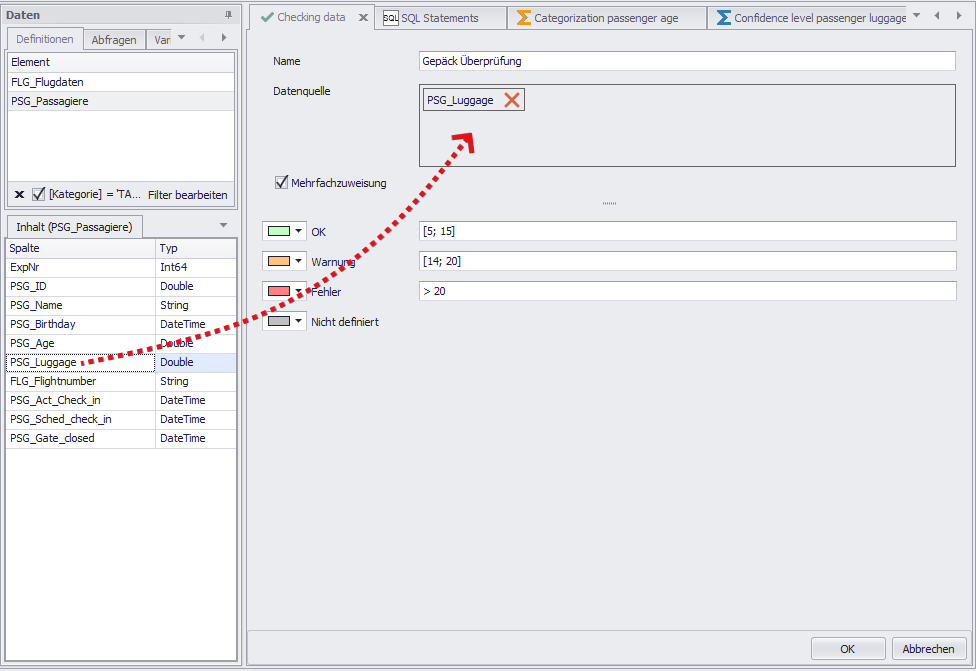Select the PSG_Gate_closed column row
976x671 pixels.
coord(121,438)
